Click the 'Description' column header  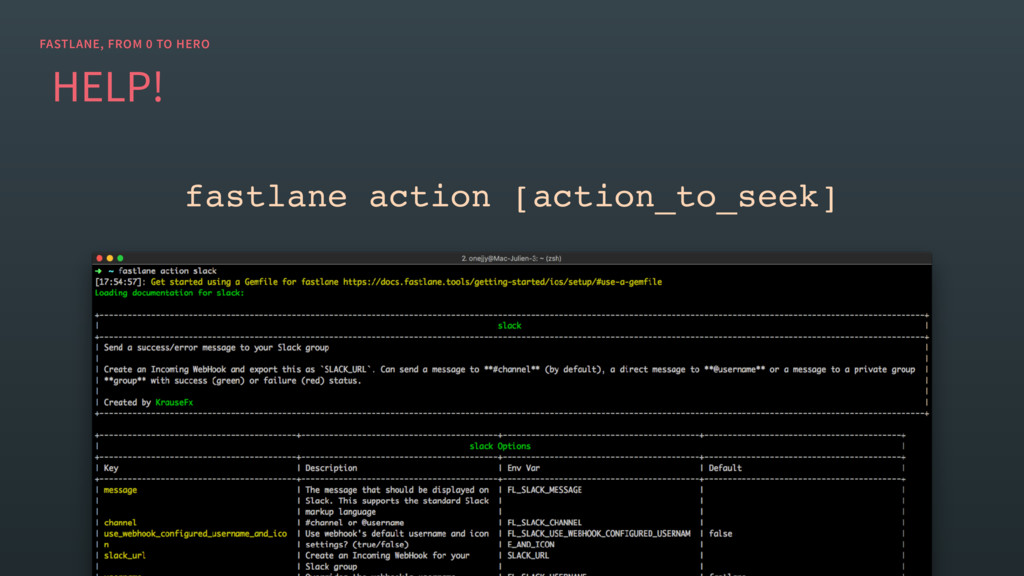tap(331, 468)
